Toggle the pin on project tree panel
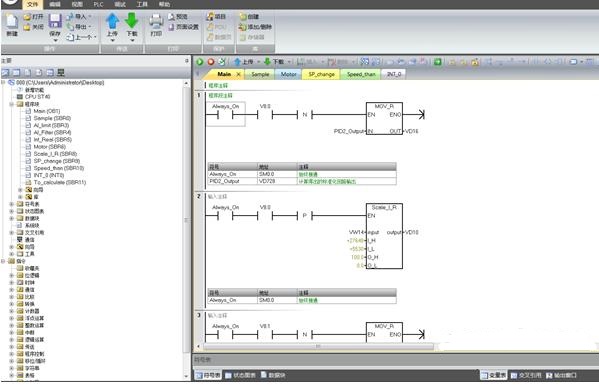The width and height of the screenshot is (599, 385). [x=186, y=61]
